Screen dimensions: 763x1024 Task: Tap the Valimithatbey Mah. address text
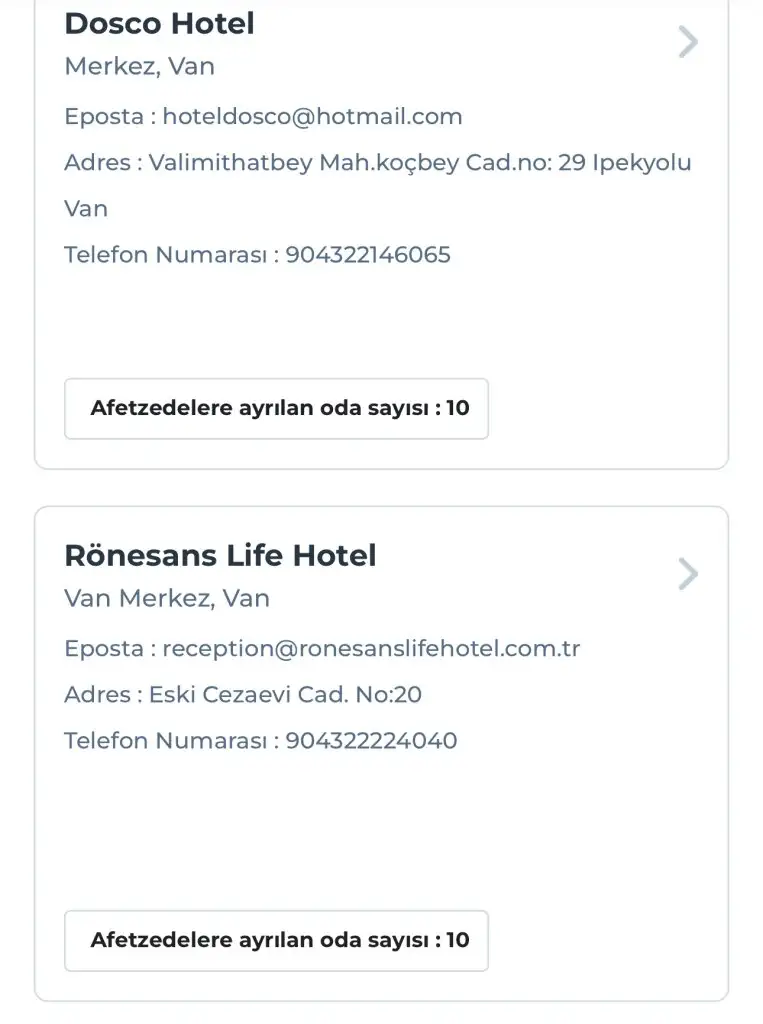(420, 162)
